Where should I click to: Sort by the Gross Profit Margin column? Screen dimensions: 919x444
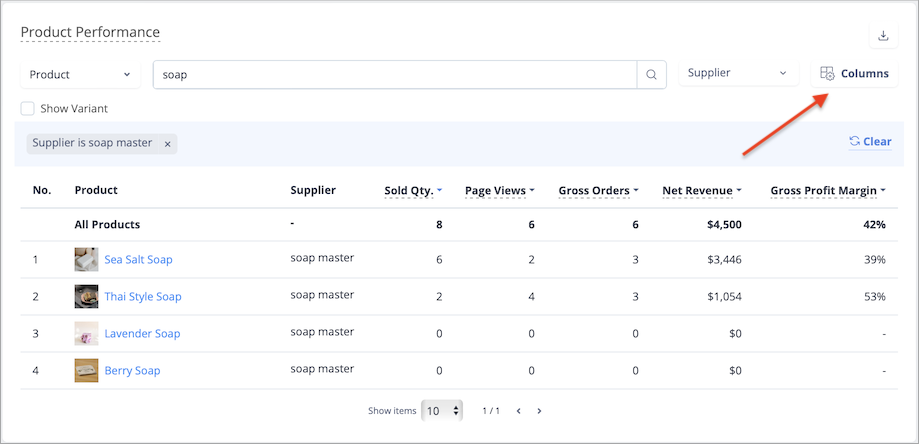pos(828,190)
